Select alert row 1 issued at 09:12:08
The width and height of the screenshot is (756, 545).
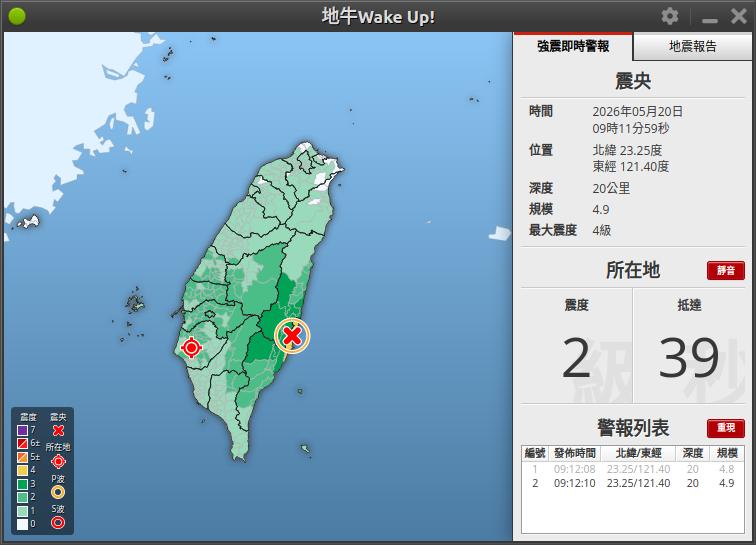click(633, 469)
